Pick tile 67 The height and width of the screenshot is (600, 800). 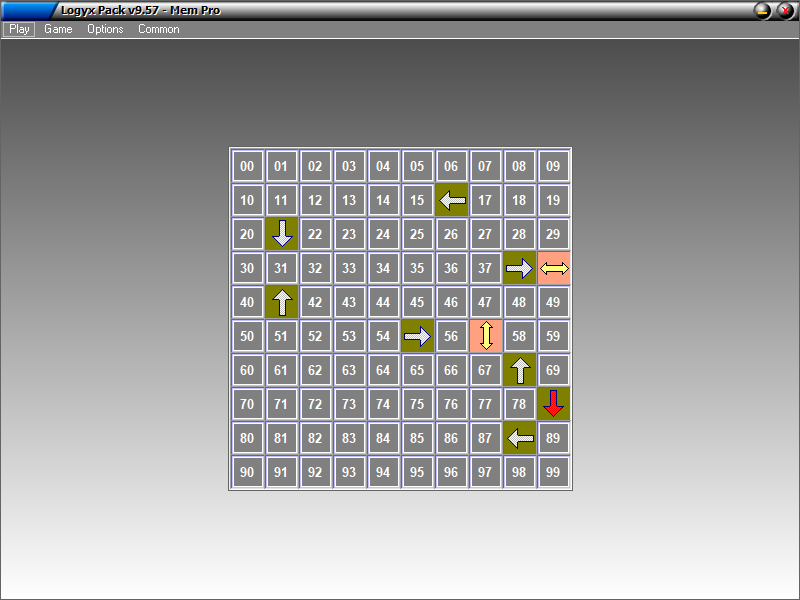[486, 370]
